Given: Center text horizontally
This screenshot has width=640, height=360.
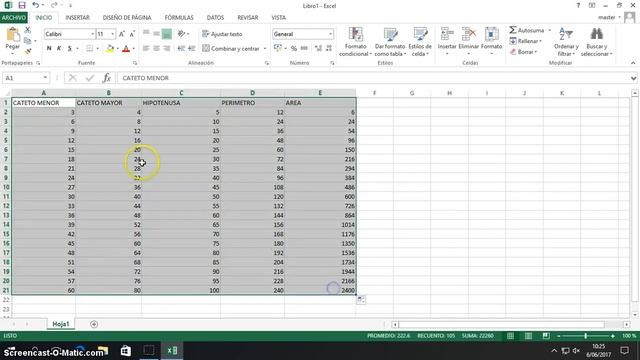Looking at the screenshot, I should 156,48.
